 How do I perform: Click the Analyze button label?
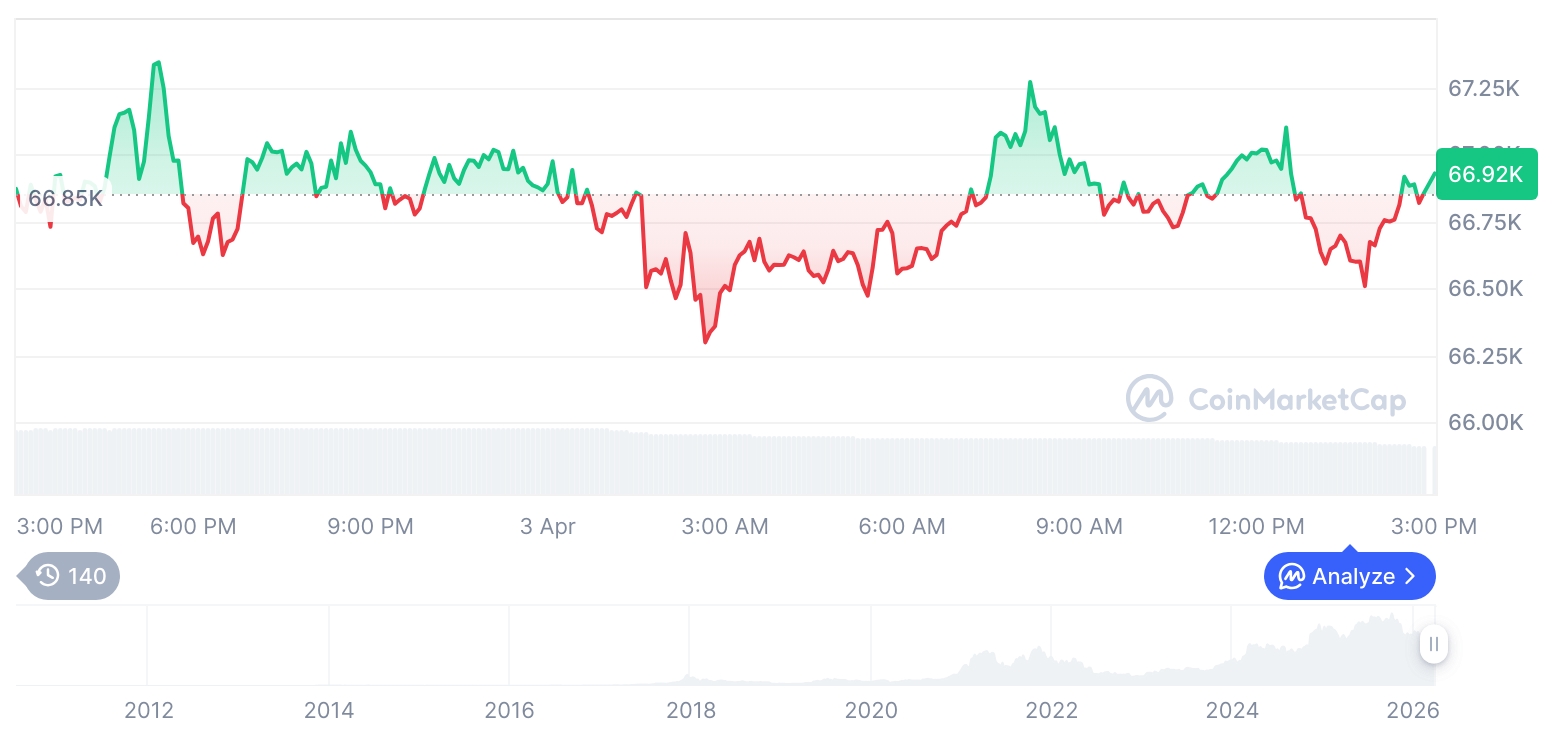pyautogui.click(x=1353, y=576)
